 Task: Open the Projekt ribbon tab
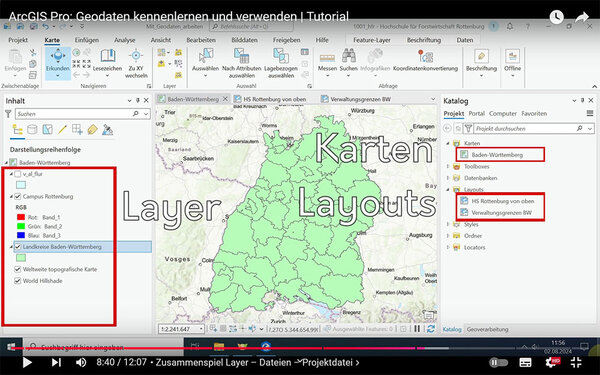[18, 40]
